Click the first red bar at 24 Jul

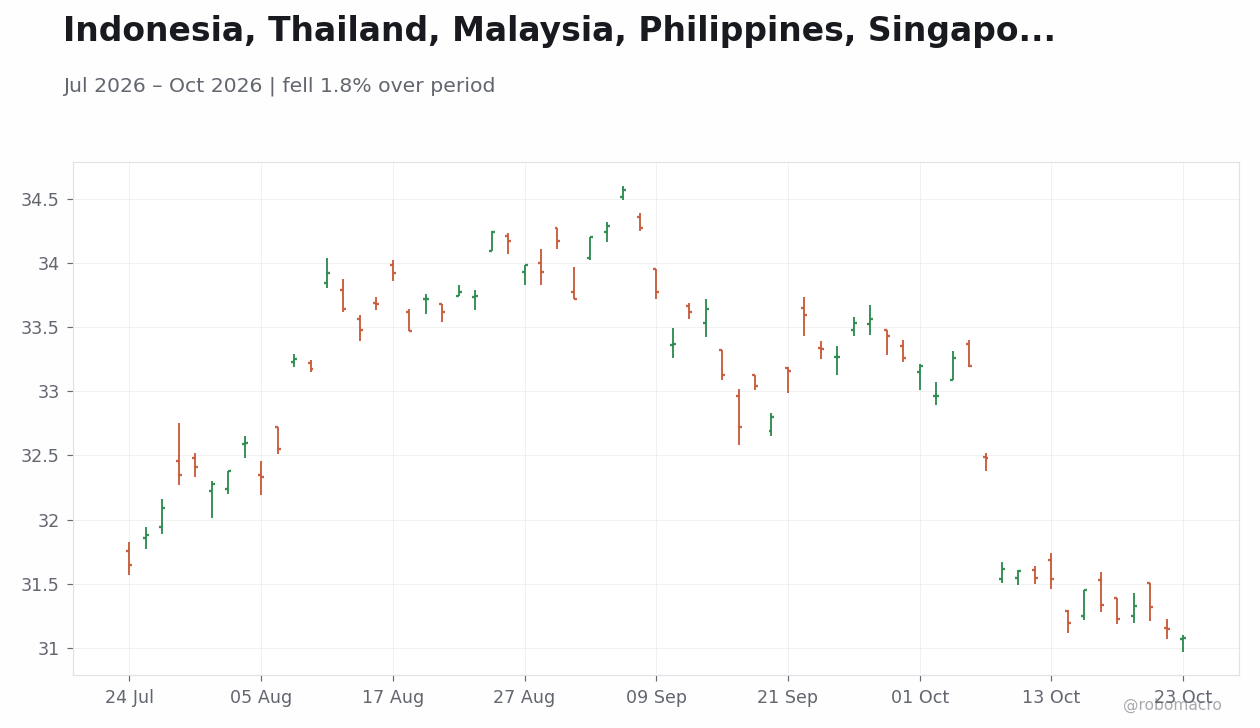(129, 558)
